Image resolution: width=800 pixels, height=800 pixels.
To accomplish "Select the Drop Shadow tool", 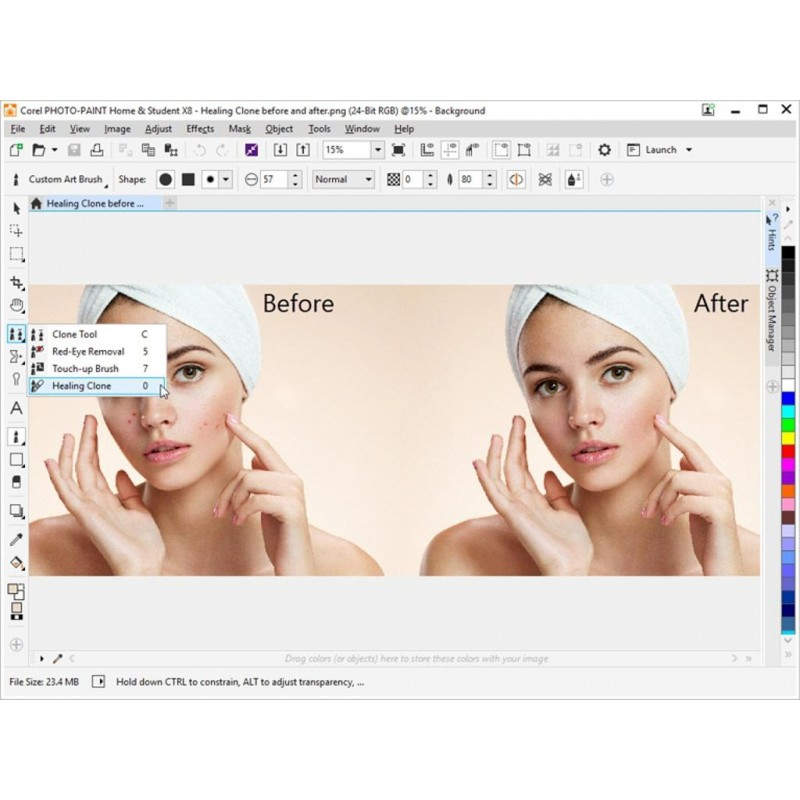I will click(16, 510).
